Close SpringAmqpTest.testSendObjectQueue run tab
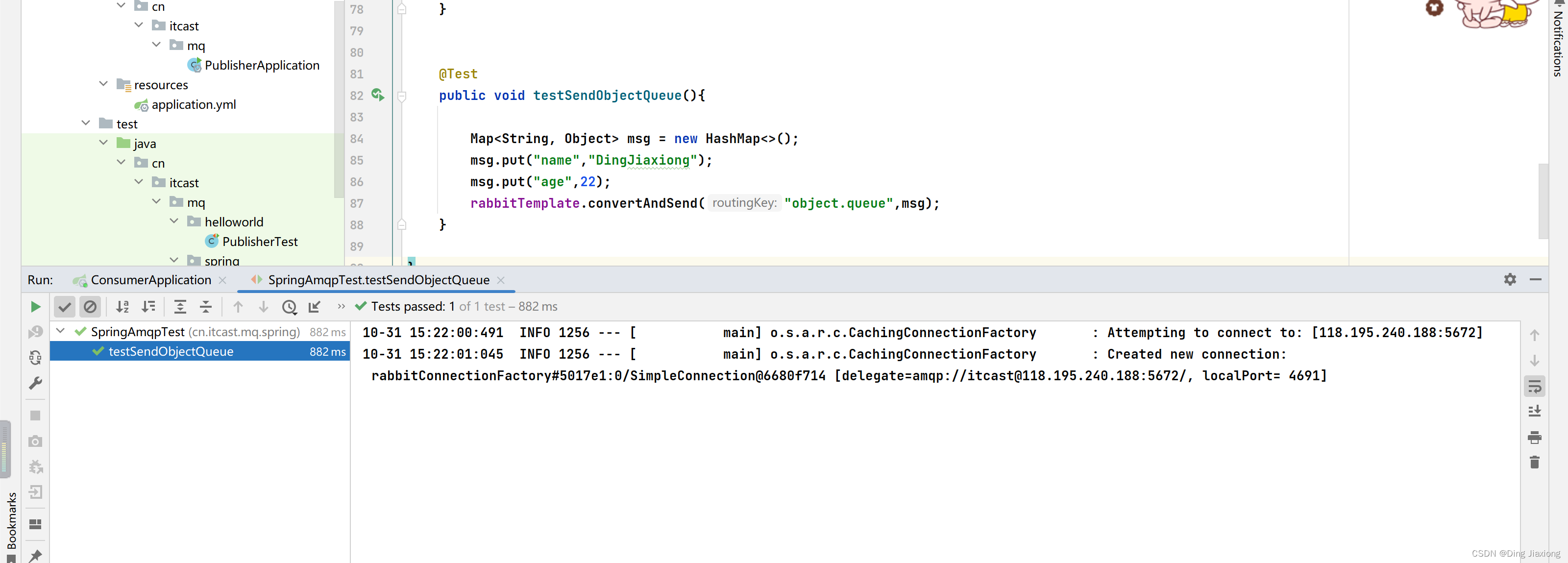1568x563 pixels. coord(501,280)
